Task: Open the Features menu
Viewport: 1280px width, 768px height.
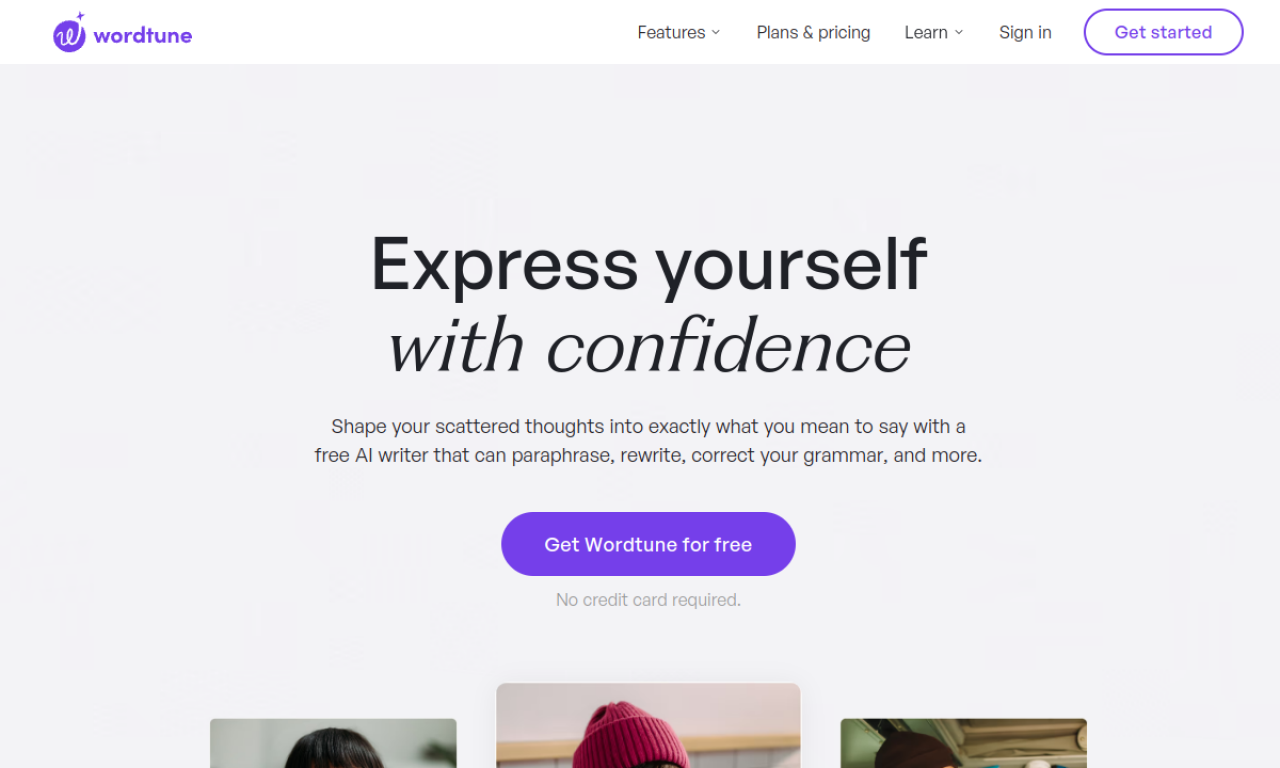Action: (671, 32)
